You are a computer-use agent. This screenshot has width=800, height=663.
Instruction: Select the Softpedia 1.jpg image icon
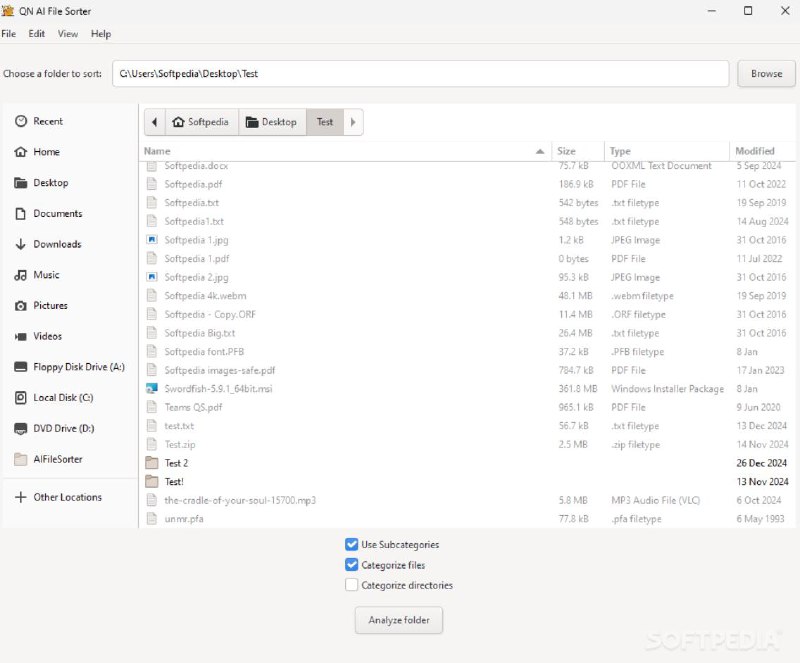pyautogui.click(x=152, y=239)
